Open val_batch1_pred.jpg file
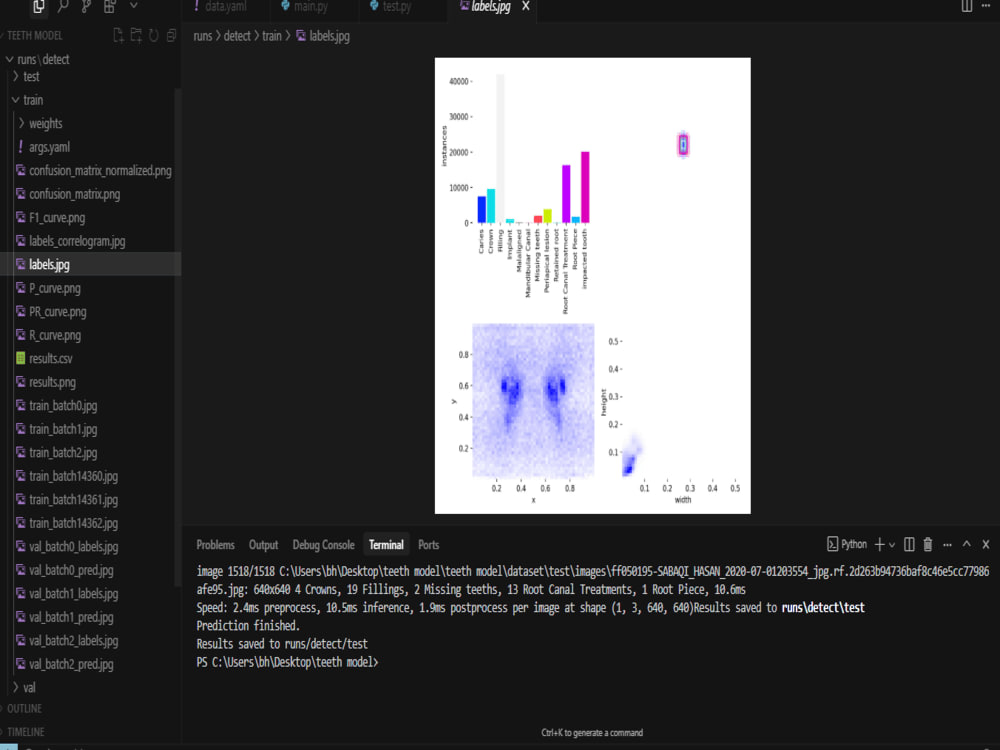 [x=71, y=617]
